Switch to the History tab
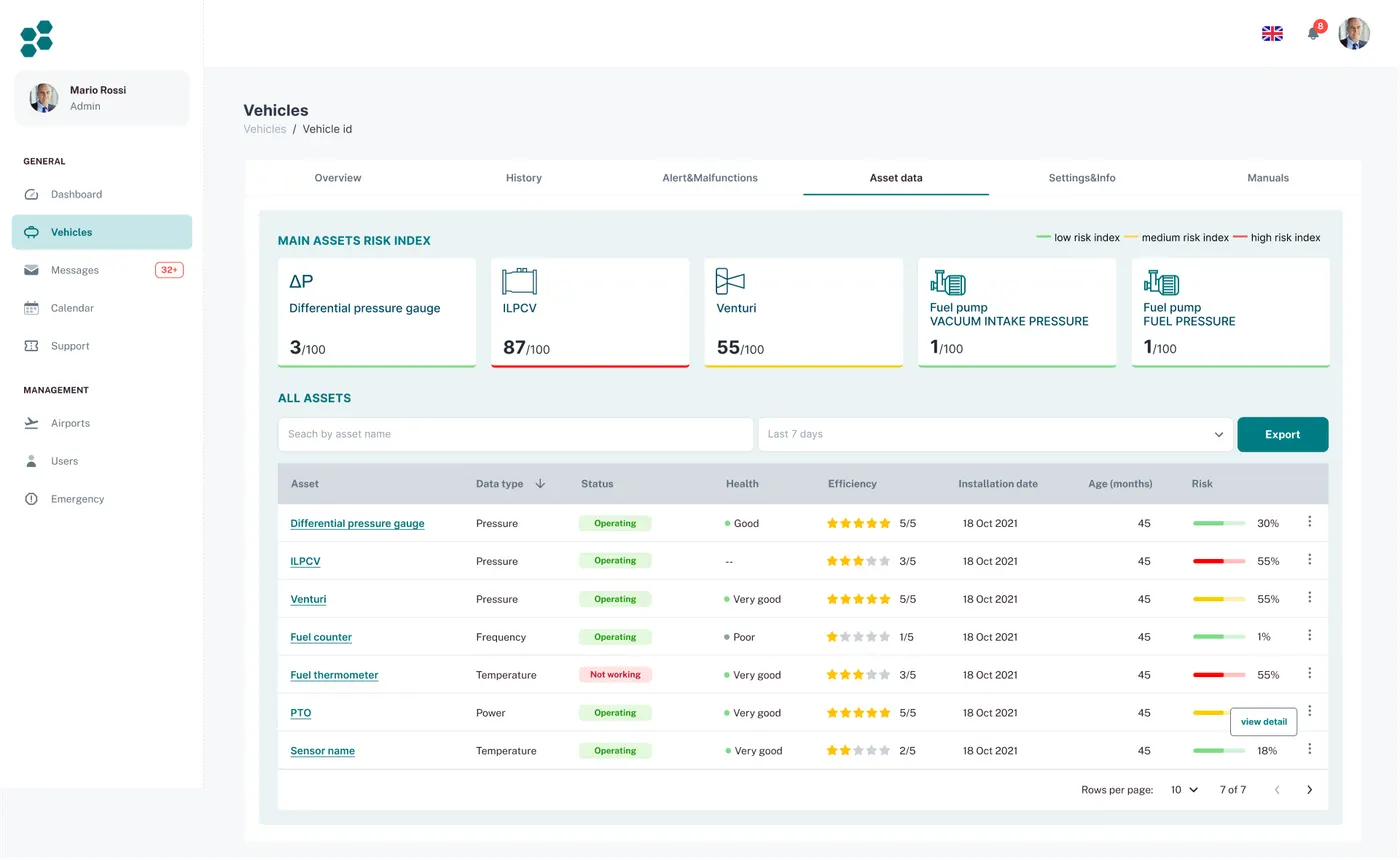 point(524,178)
